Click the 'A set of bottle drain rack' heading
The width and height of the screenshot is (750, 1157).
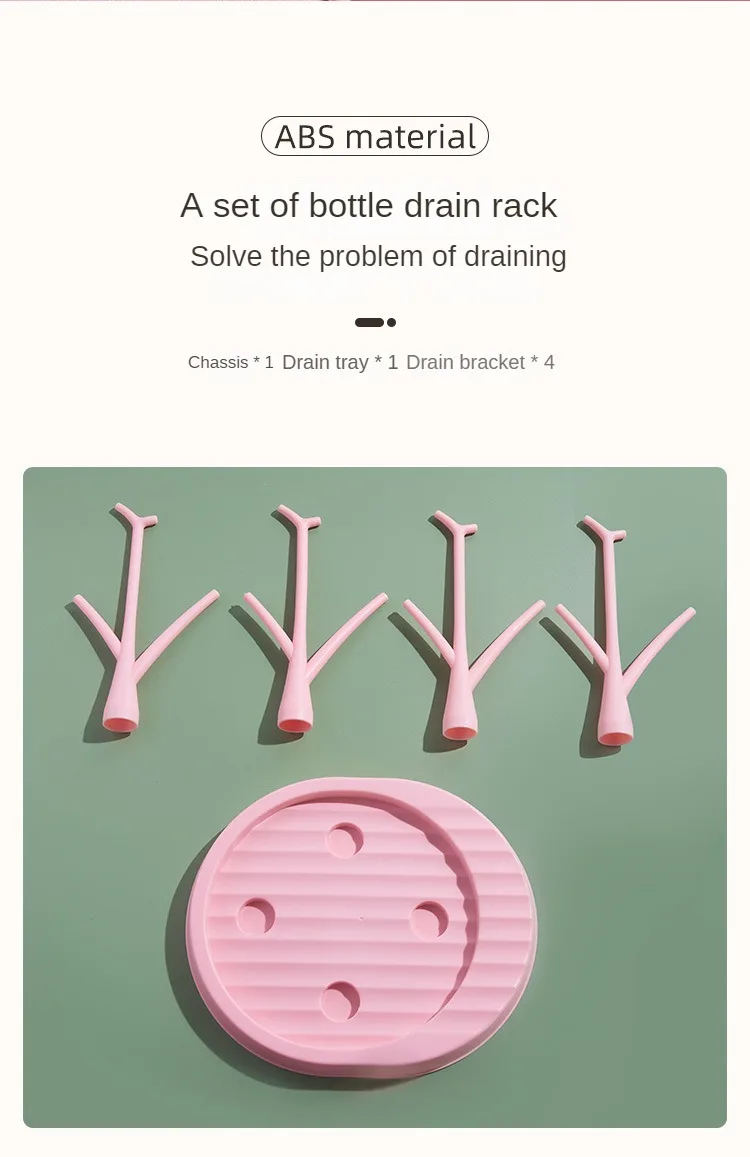pos(368,205)
